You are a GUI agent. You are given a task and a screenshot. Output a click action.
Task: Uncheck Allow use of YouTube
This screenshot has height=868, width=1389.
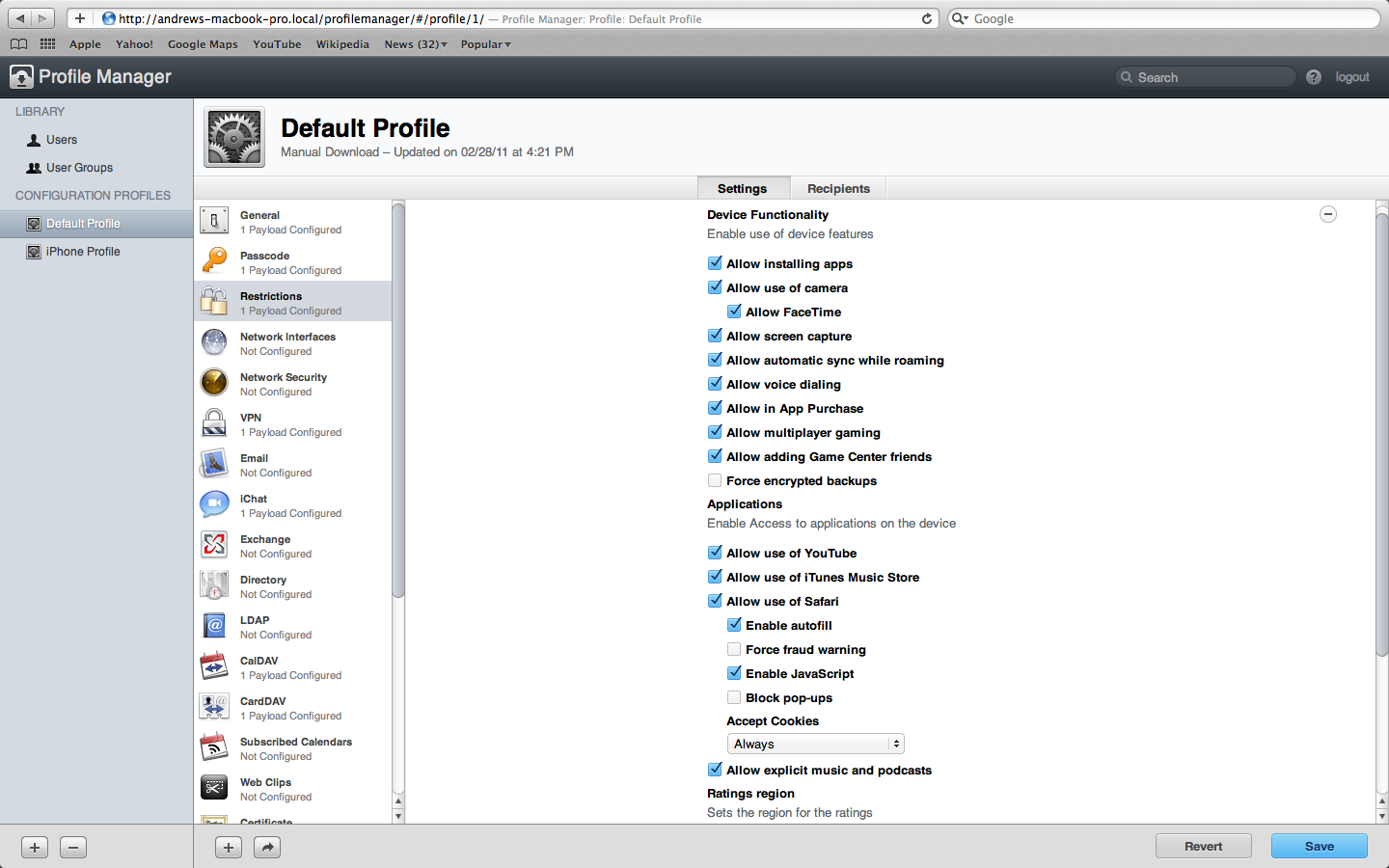point(715,553)
